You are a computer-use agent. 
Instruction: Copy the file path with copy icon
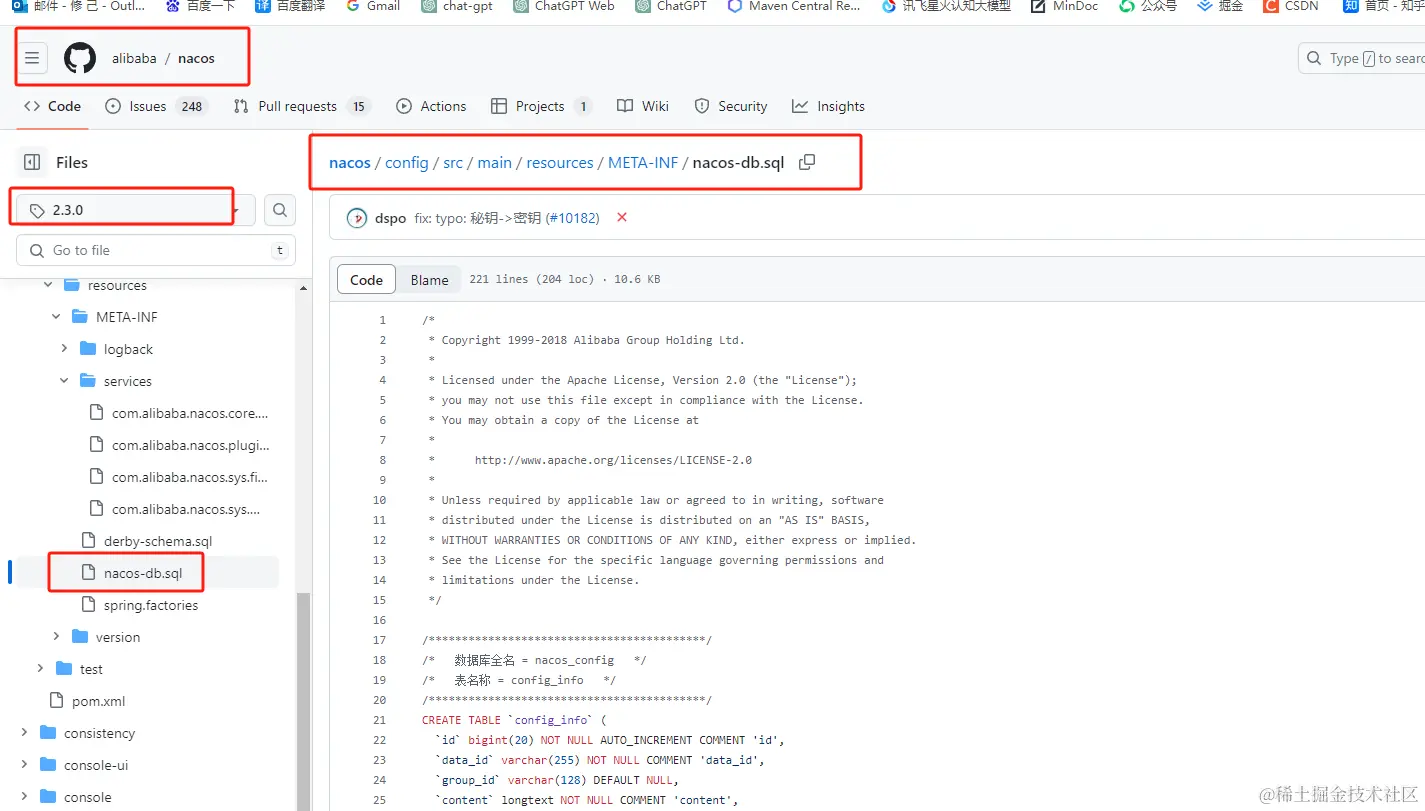pyautogui.click(x=807, y=162)
